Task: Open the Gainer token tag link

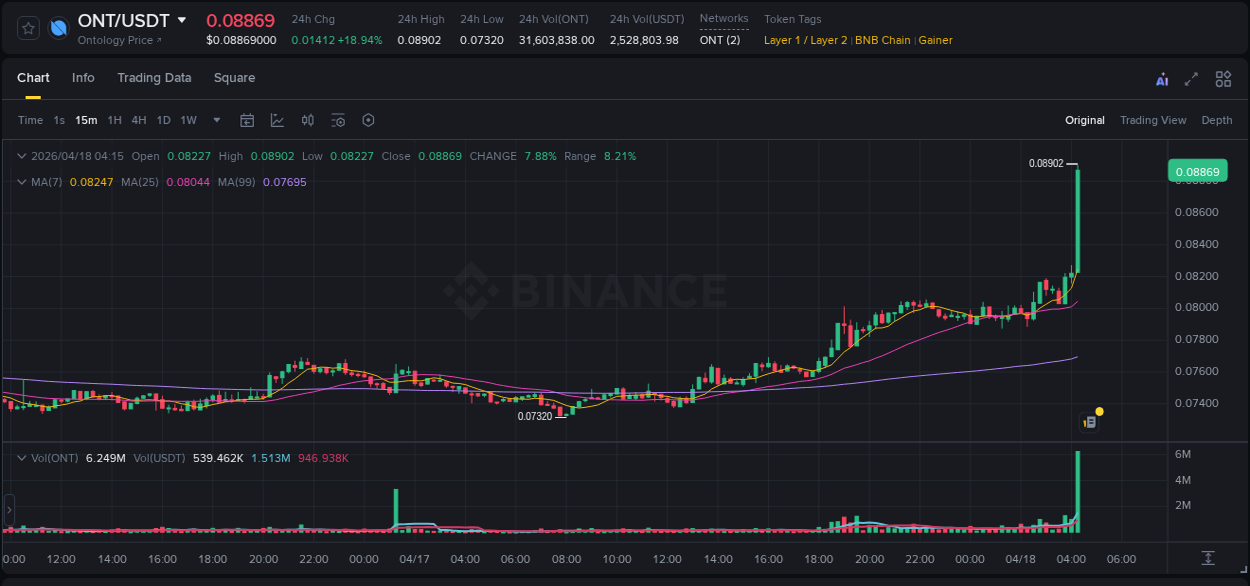Action: click(935, 40)
